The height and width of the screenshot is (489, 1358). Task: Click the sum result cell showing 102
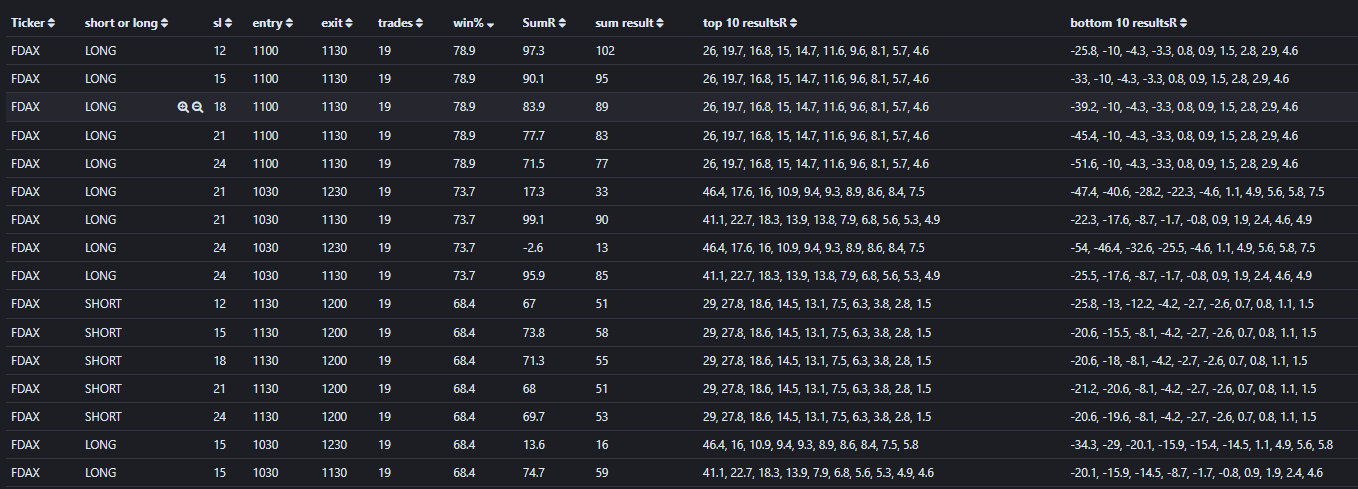[604, 50]
